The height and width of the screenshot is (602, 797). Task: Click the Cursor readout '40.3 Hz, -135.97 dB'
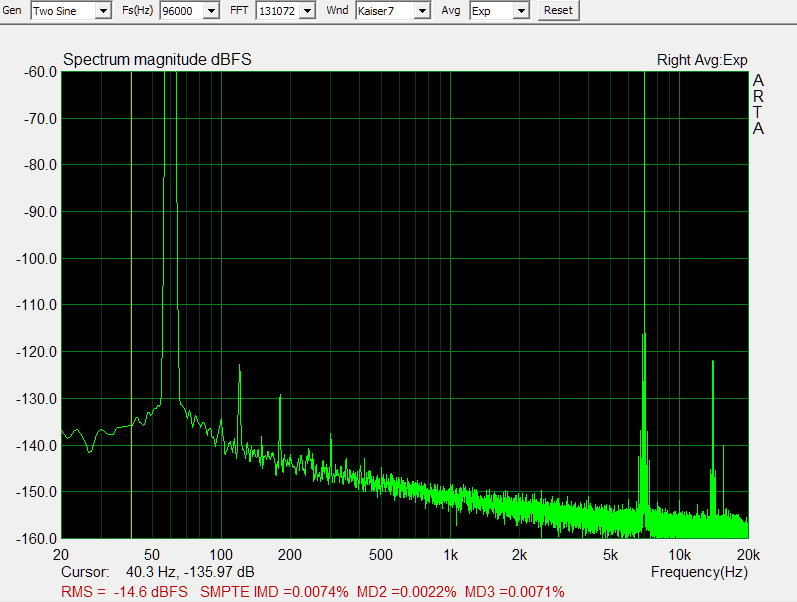190,572
